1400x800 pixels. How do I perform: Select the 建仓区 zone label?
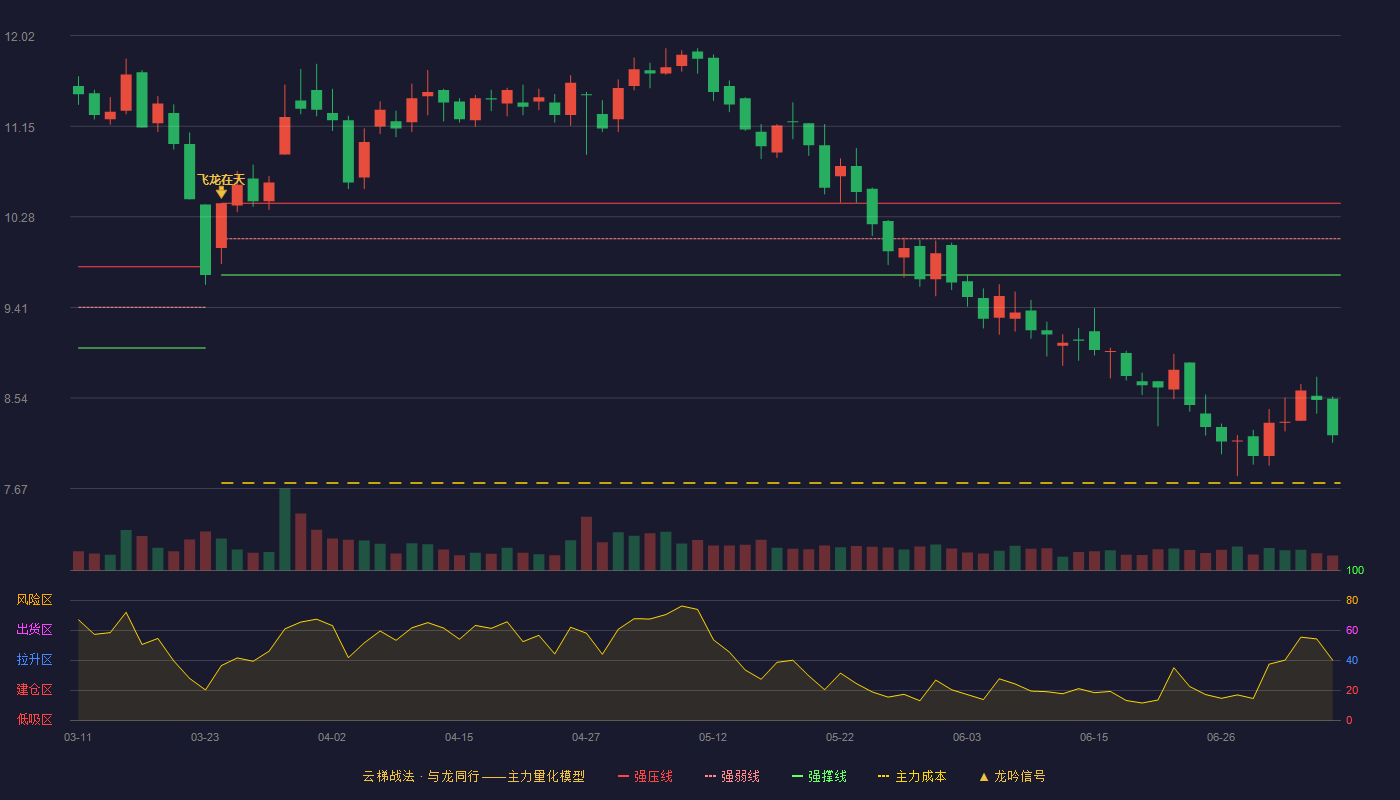(34, 690)
